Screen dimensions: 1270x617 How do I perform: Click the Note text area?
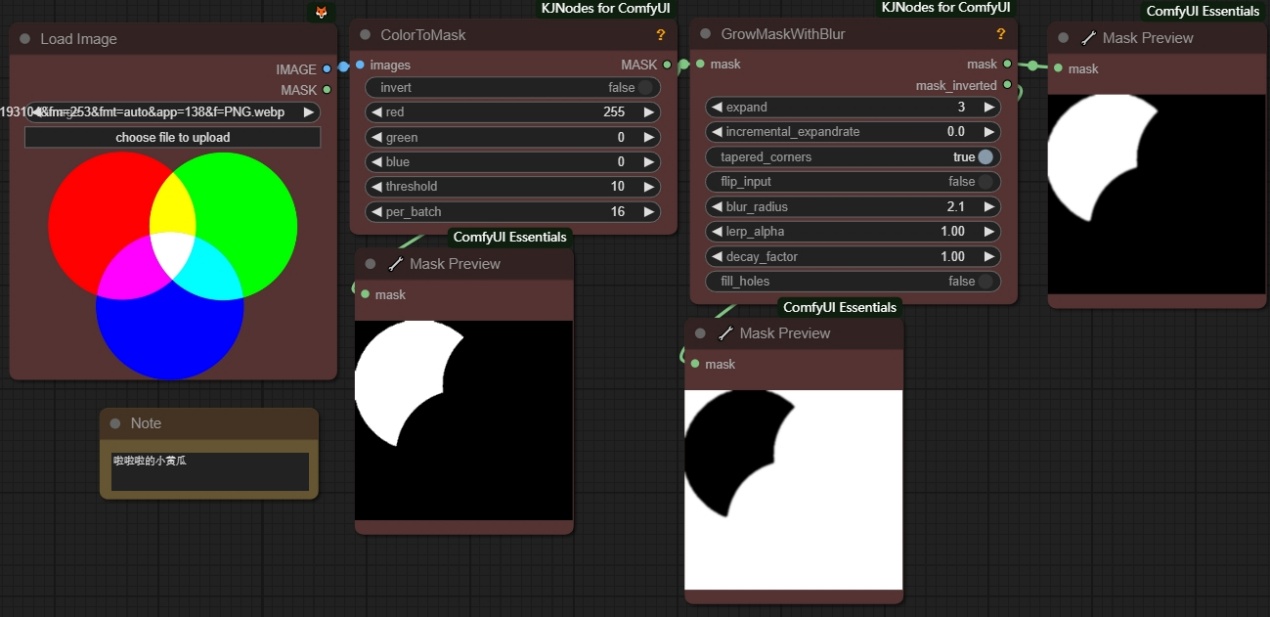tap(209, 471)
